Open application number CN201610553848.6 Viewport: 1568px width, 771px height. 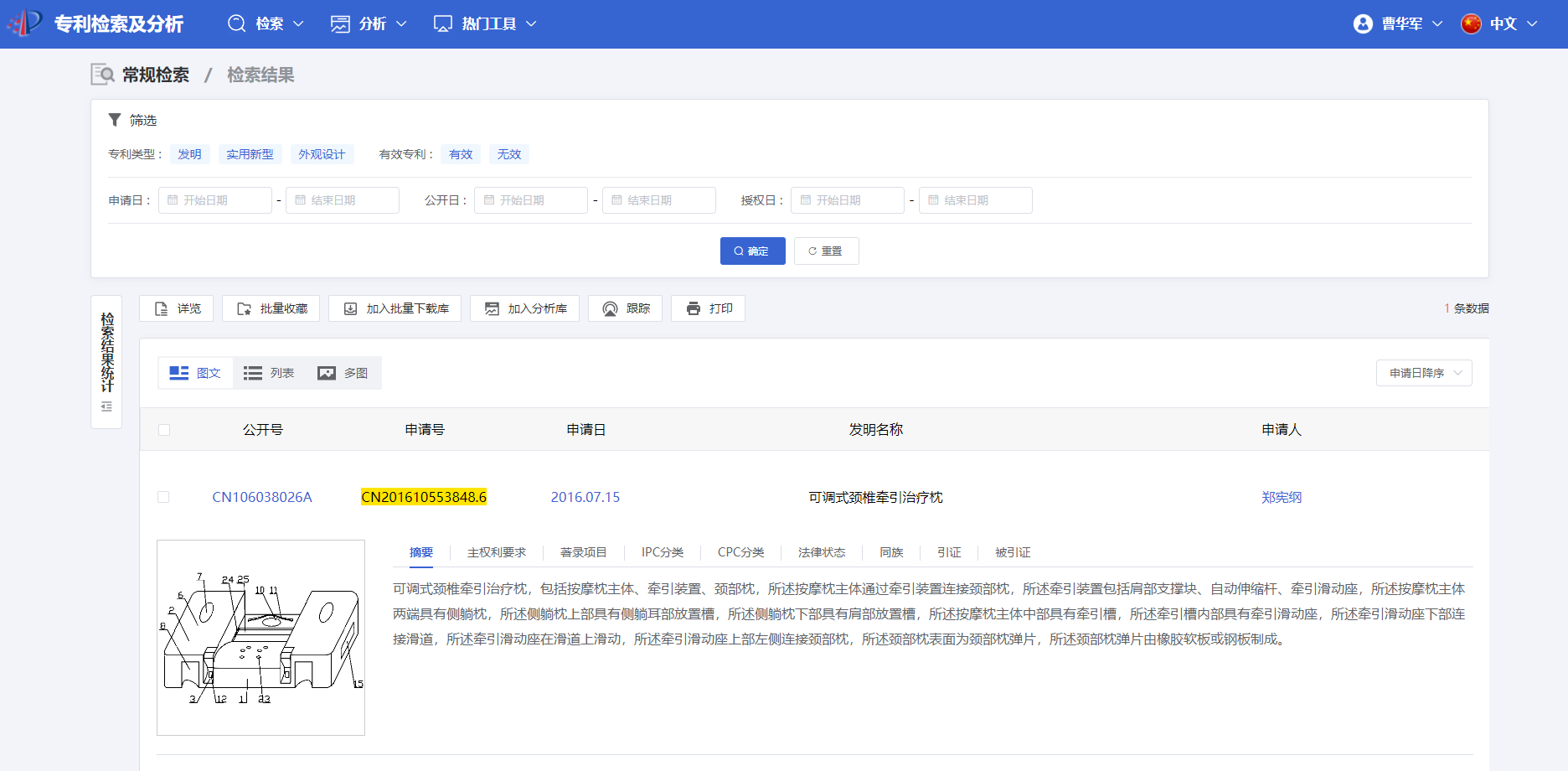424,497
